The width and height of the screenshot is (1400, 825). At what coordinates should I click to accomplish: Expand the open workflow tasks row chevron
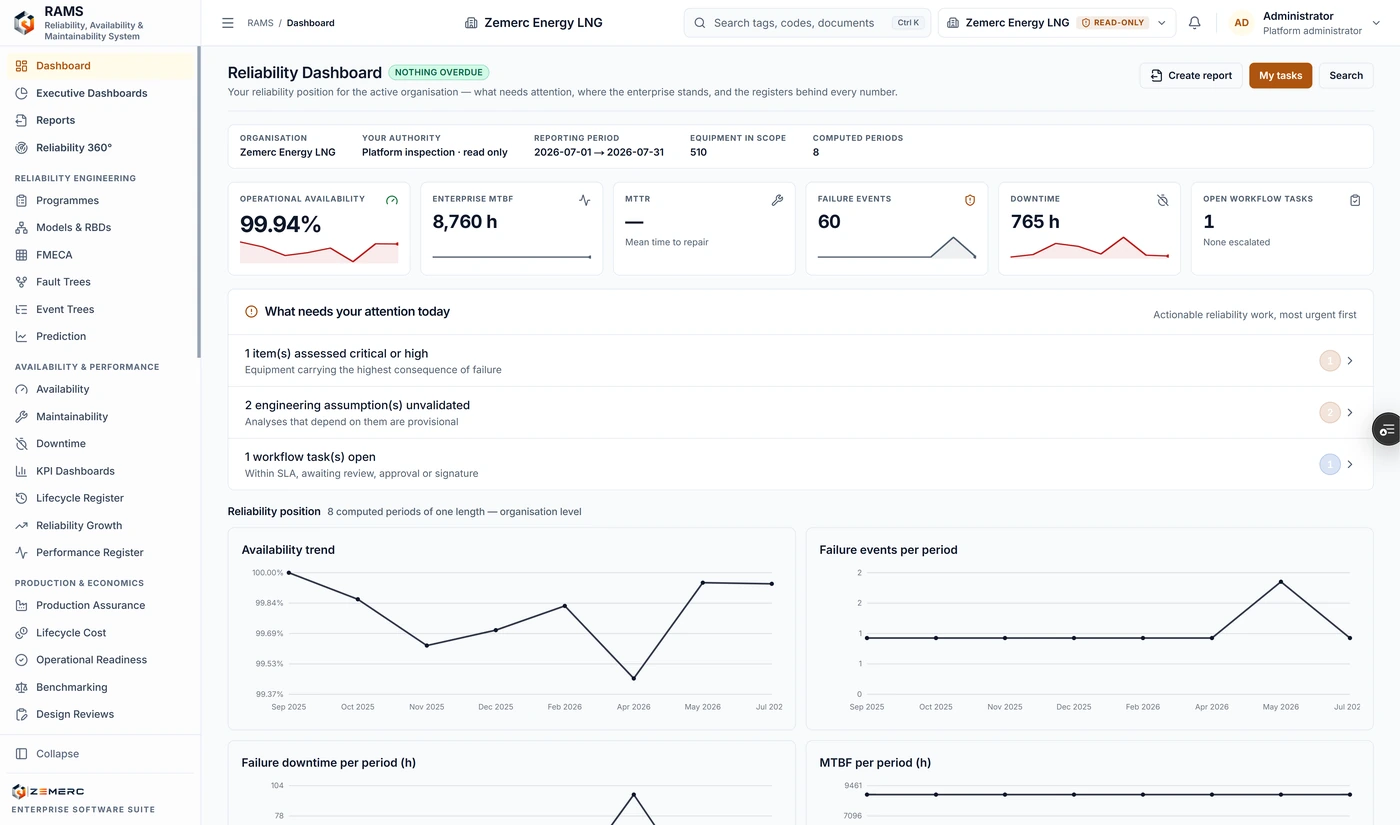(1350, 465)
